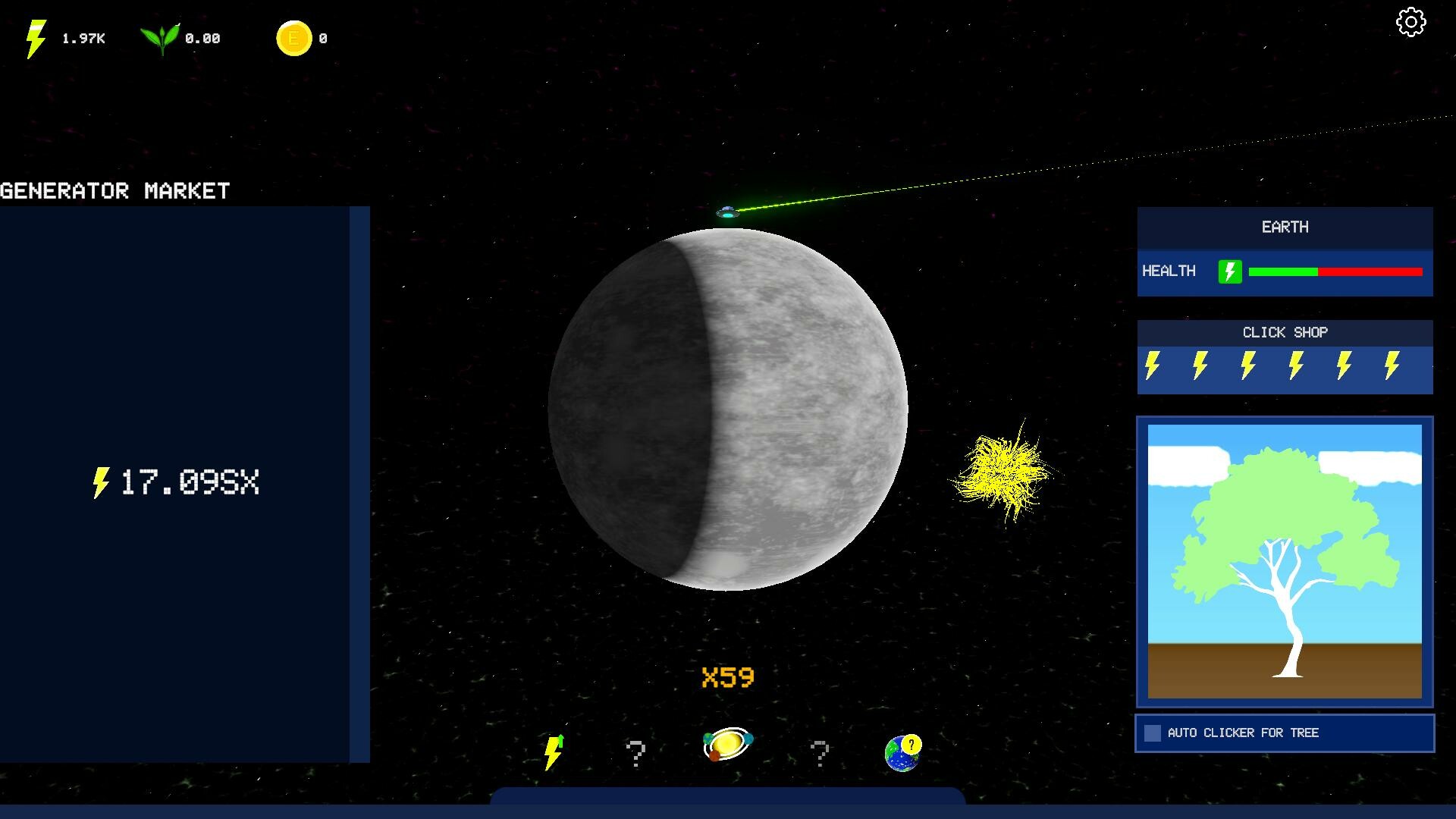This screenshot has height=819, width=1456.
Task: Click the Moon planet
Action: 728,409
